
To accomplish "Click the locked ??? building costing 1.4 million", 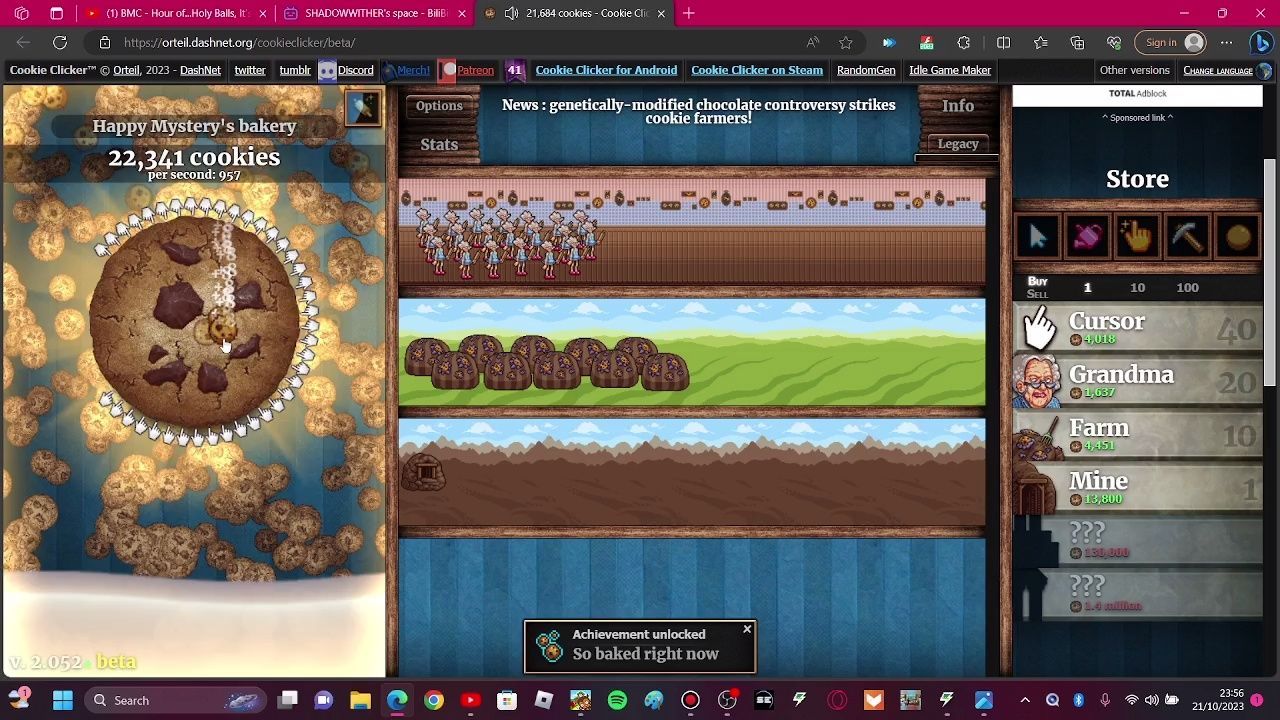I will coord(1137,595).
